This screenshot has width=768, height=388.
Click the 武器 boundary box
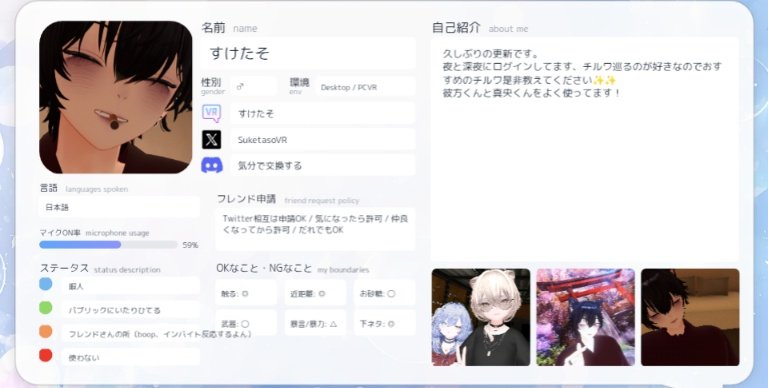[x=245, y=323]
